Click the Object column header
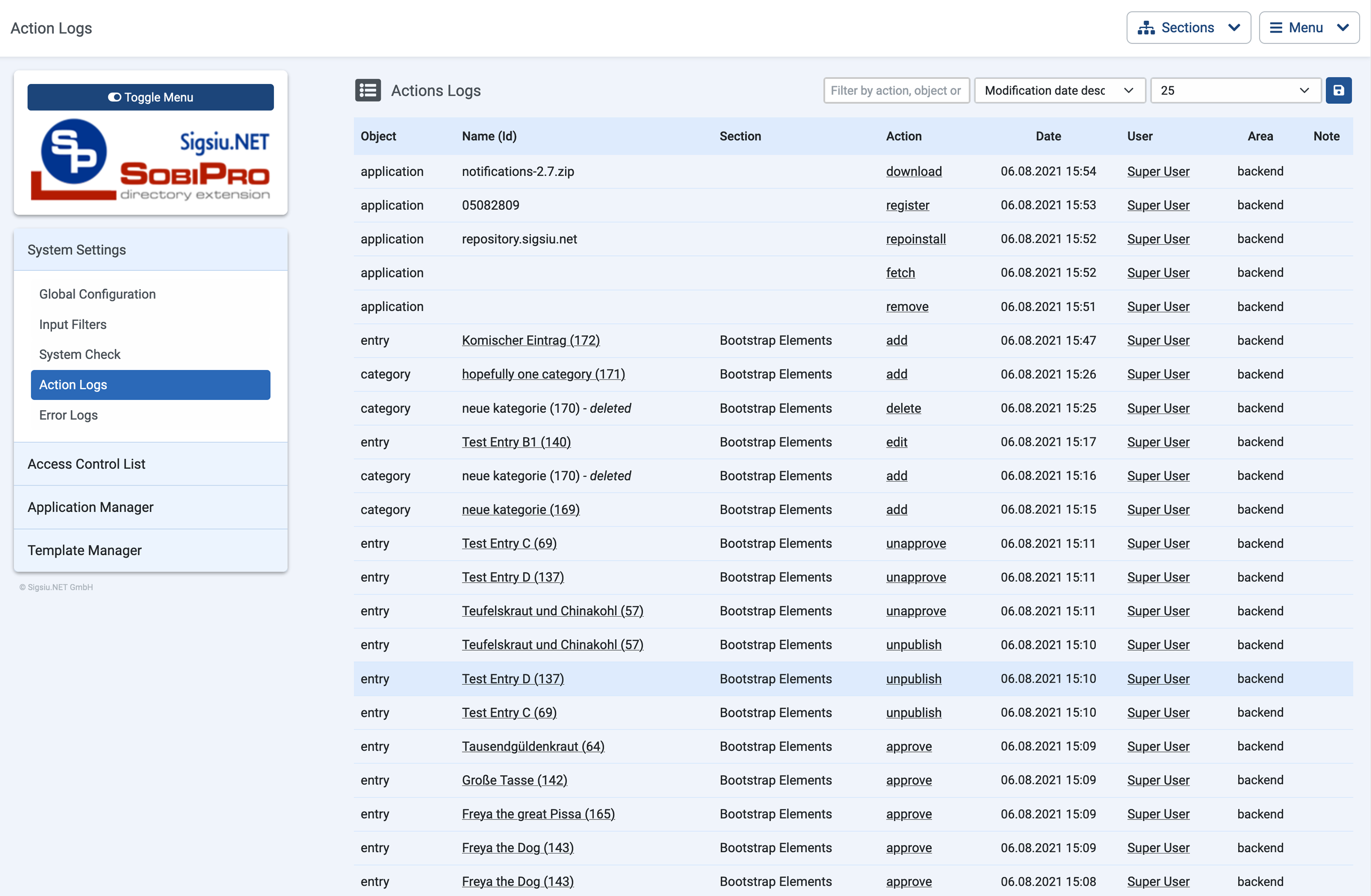The image size is (1371, 896). pyautogui.click(x=379, y=137)
